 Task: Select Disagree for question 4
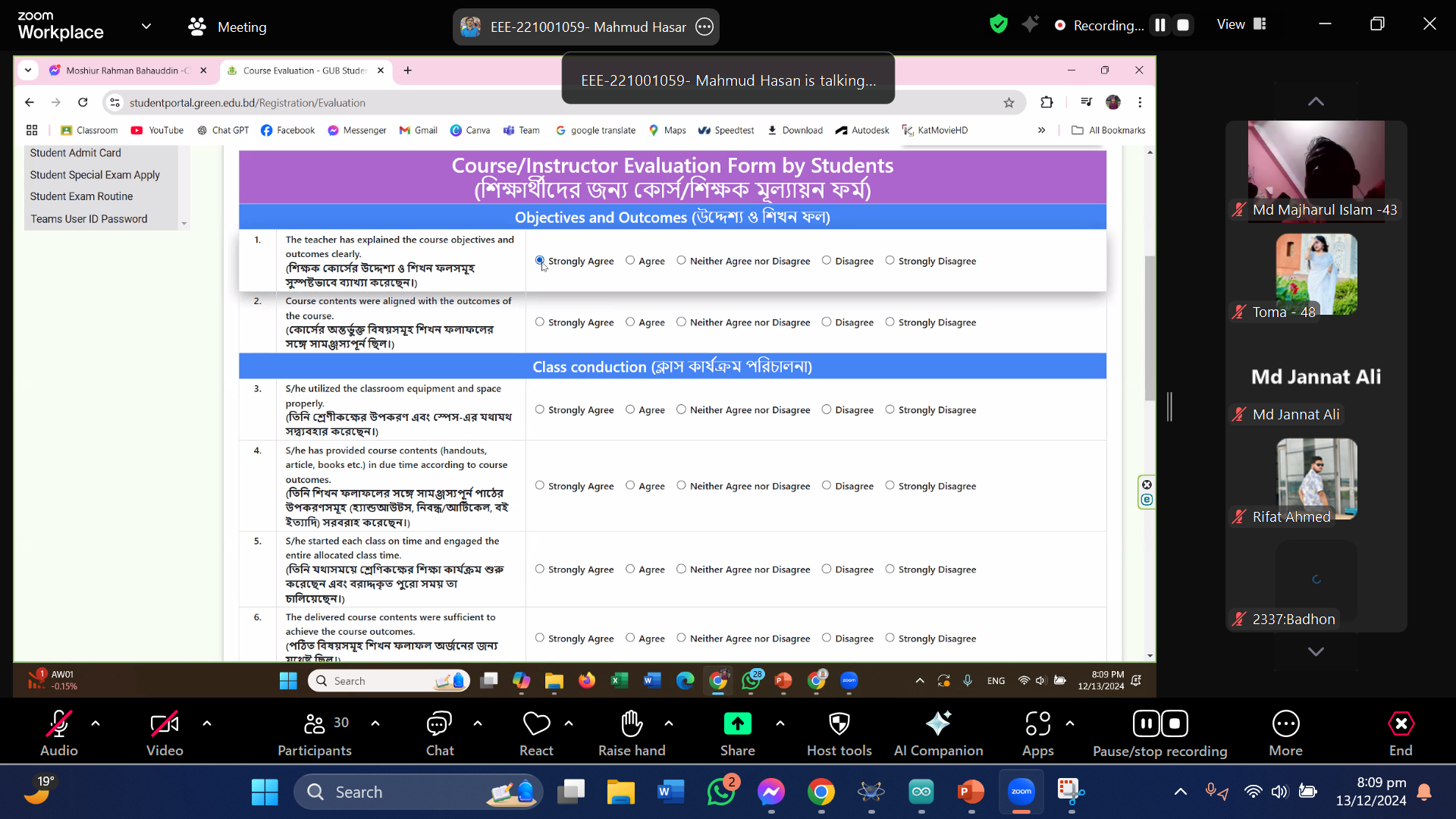point(827,486)
